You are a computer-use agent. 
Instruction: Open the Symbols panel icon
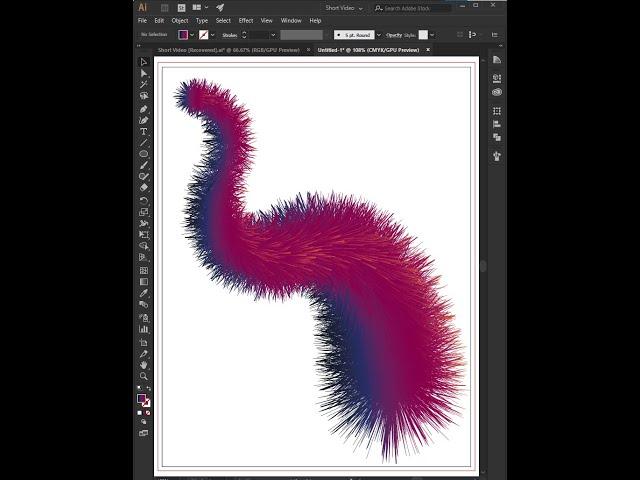coord(497,156)
